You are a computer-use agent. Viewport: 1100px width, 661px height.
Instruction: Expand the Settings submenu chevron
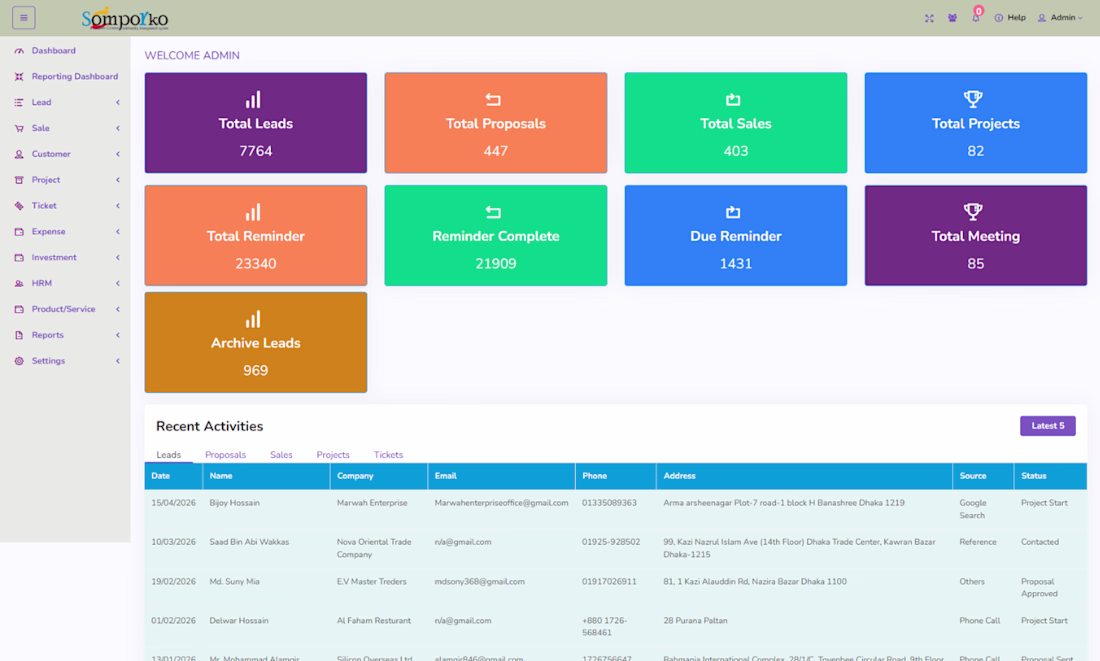[x=118, y=361]
